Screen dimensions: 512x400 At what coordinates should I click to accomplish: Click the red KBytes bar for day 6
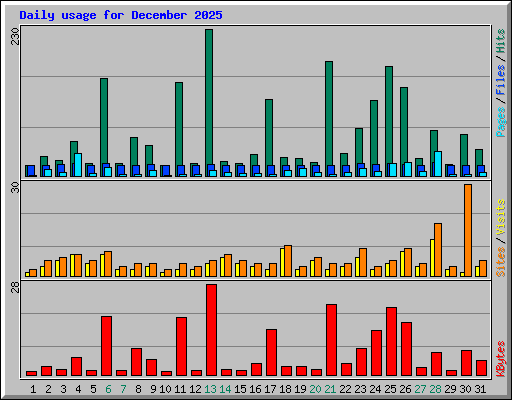coord(106,346)
